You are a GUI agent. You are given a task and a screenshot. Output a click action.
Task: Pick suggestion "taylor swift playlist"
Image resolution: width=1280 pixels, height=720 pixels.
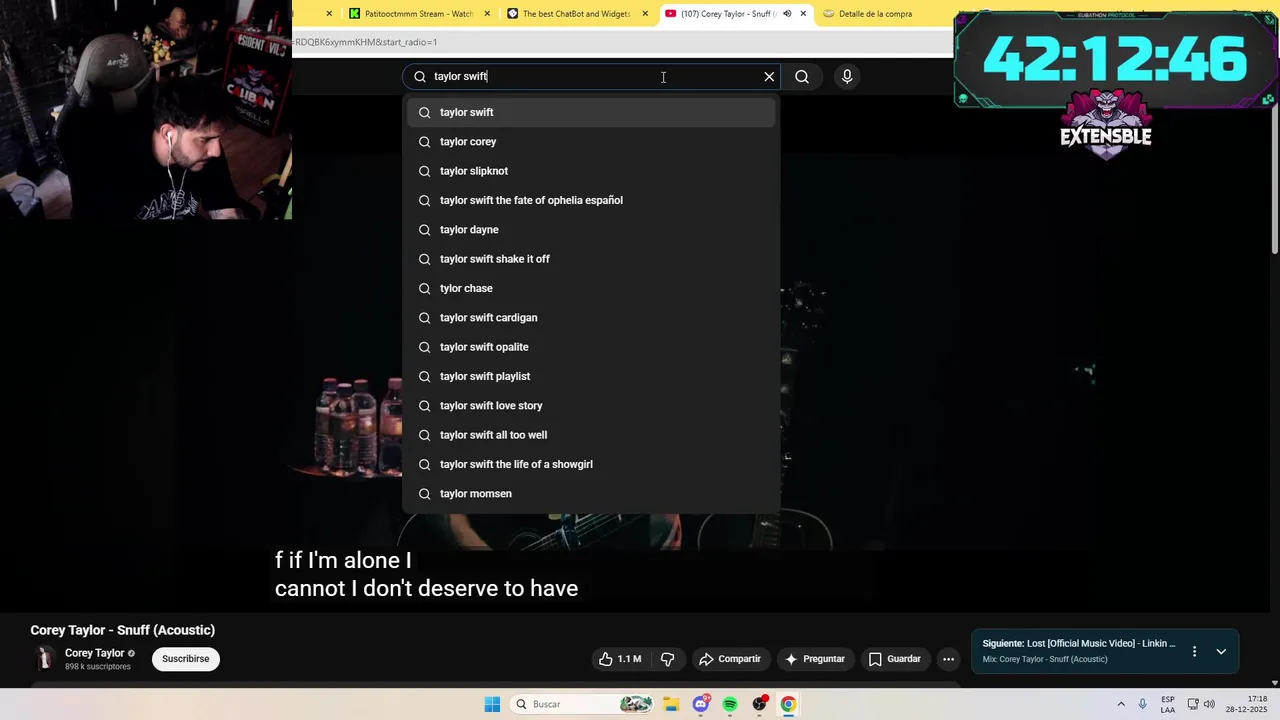tap(591, 376)
